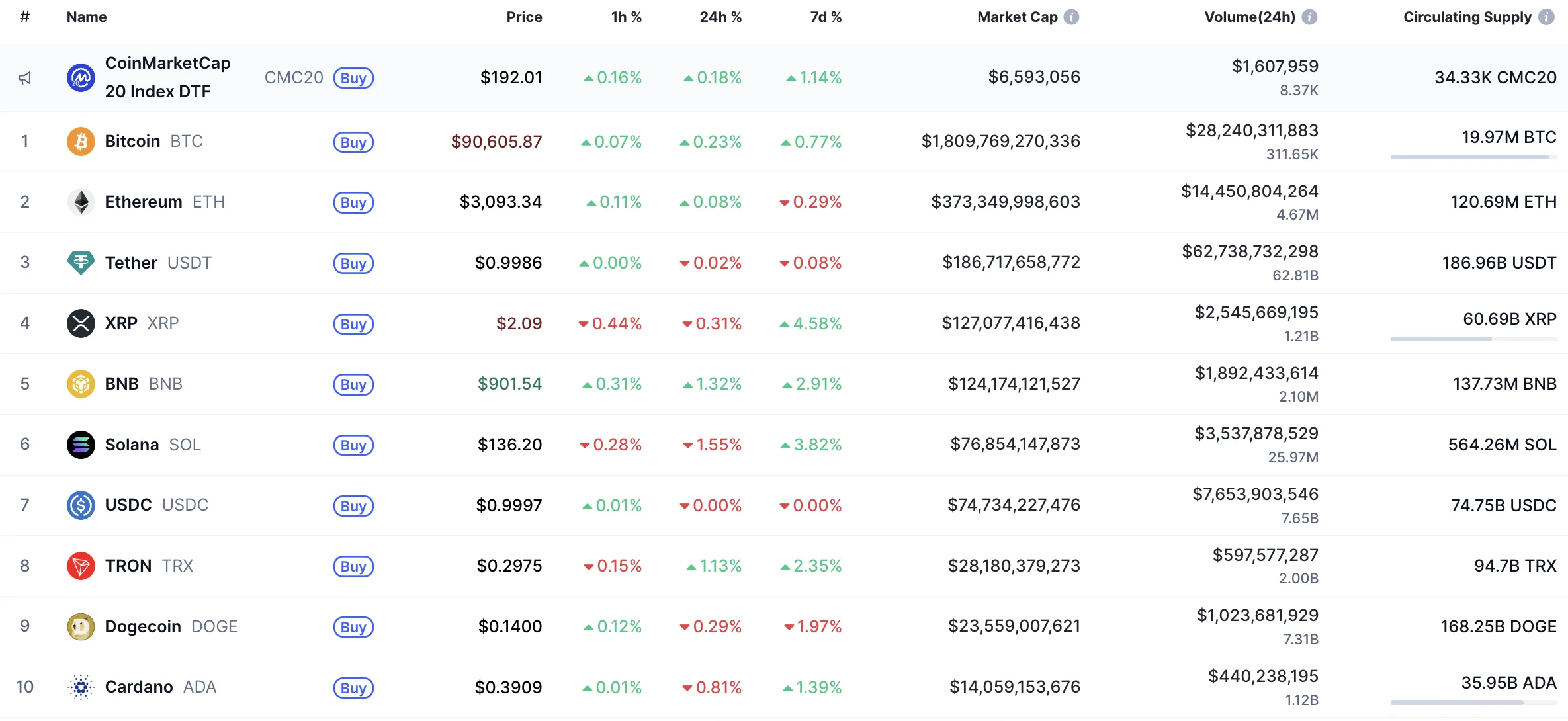Open the Market Cap info tooltip
The width and height of the screenshot is (1568, 721).
point(1072,17)
